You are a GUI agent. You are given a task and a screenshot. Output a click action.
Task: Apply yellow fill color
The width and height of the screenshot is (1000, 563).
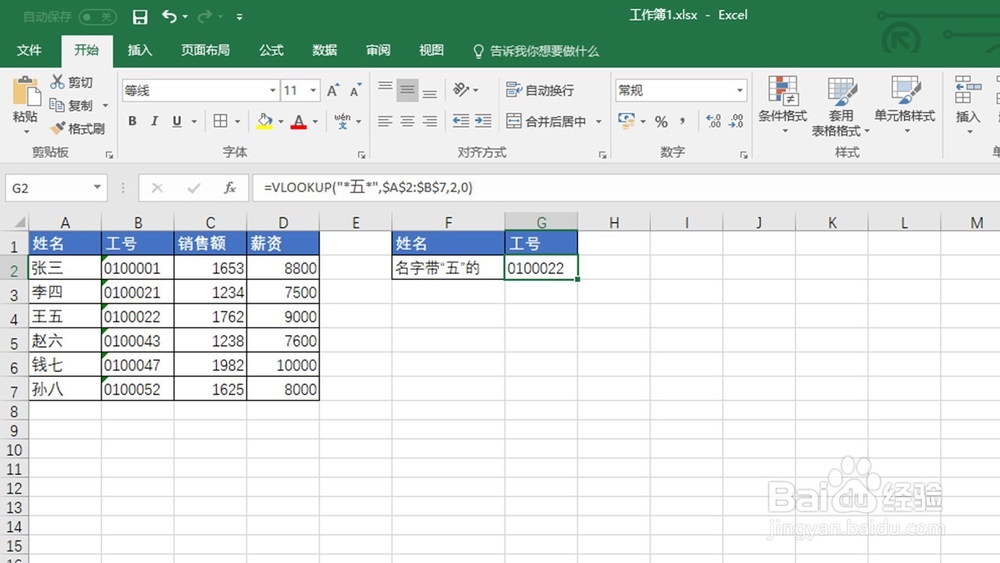coord(265,121)
